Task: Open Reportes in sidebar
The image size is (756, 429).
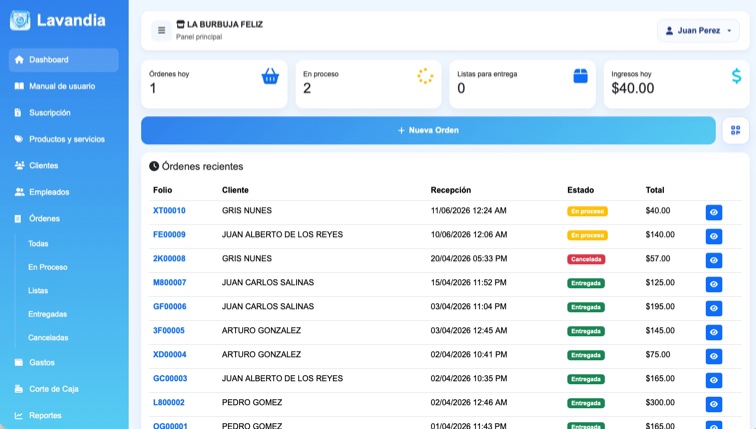Action: [64, 416]
